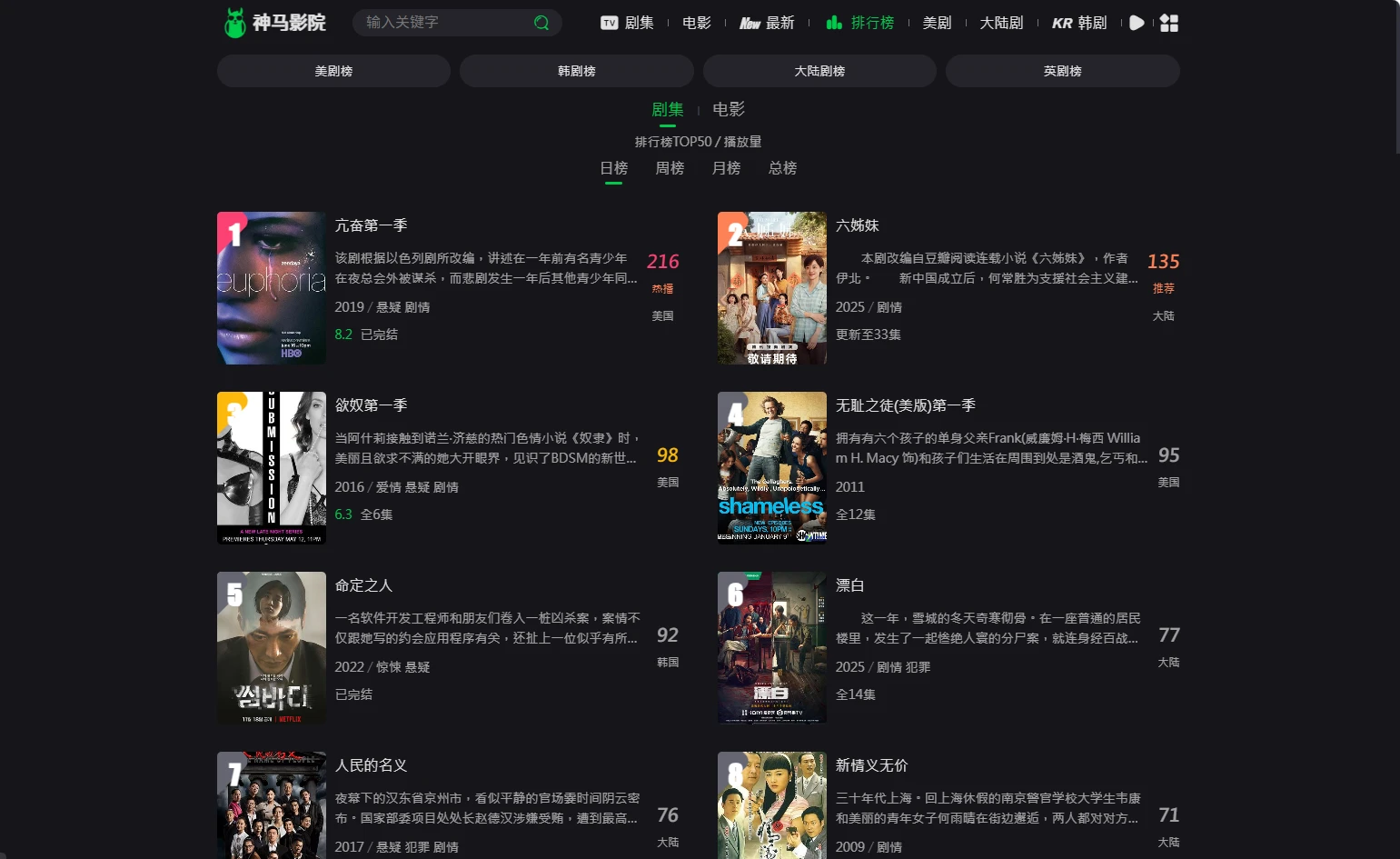This screenshot has width=1400, height=859.
Task: Click the green bar chart 排行榜 icon
Action: pyautogui.click(x=834, y=23)
